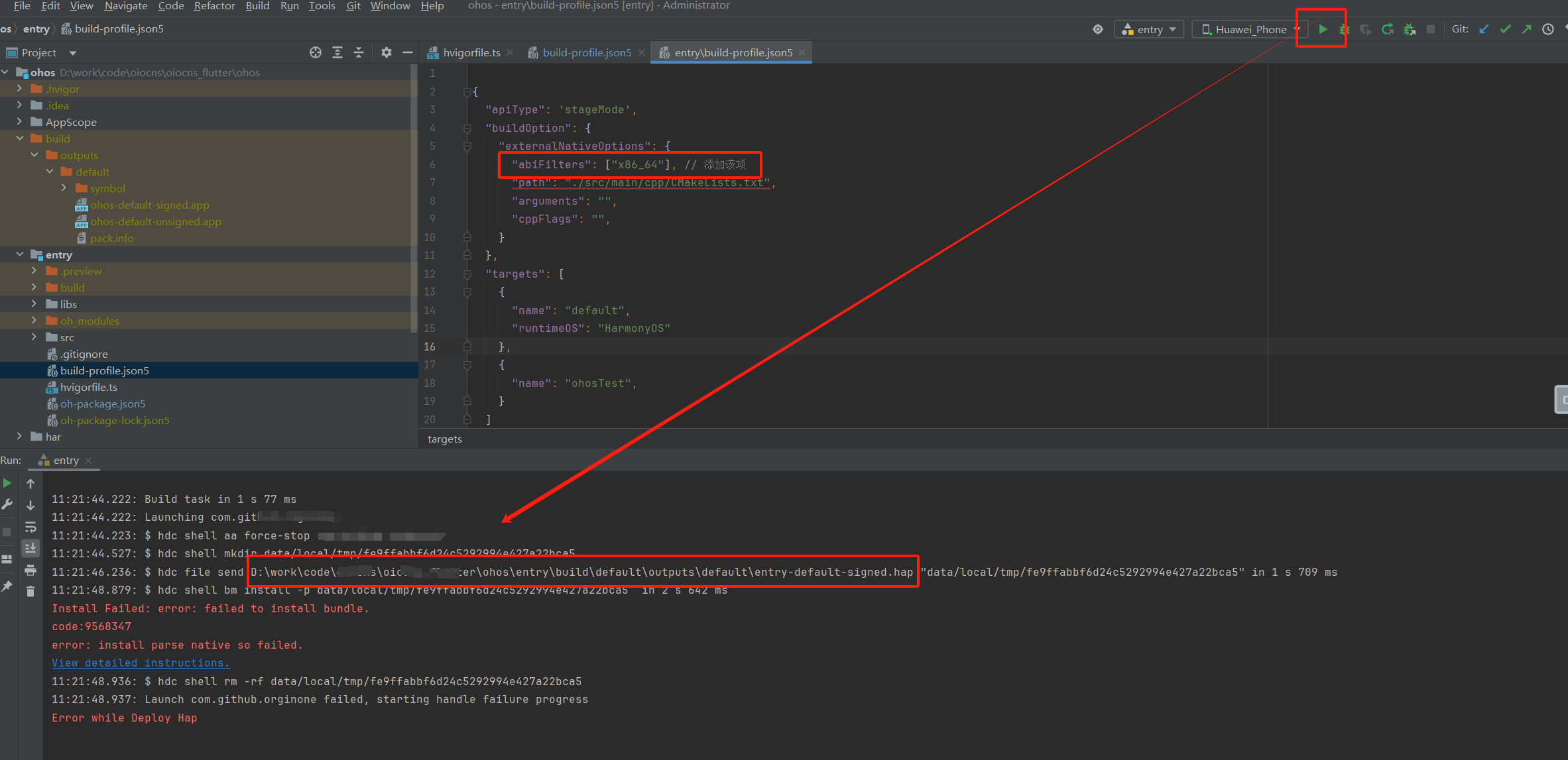The image size is (1568, 760).
Task: Collapse the build folder at root
Action: point(19,138)
